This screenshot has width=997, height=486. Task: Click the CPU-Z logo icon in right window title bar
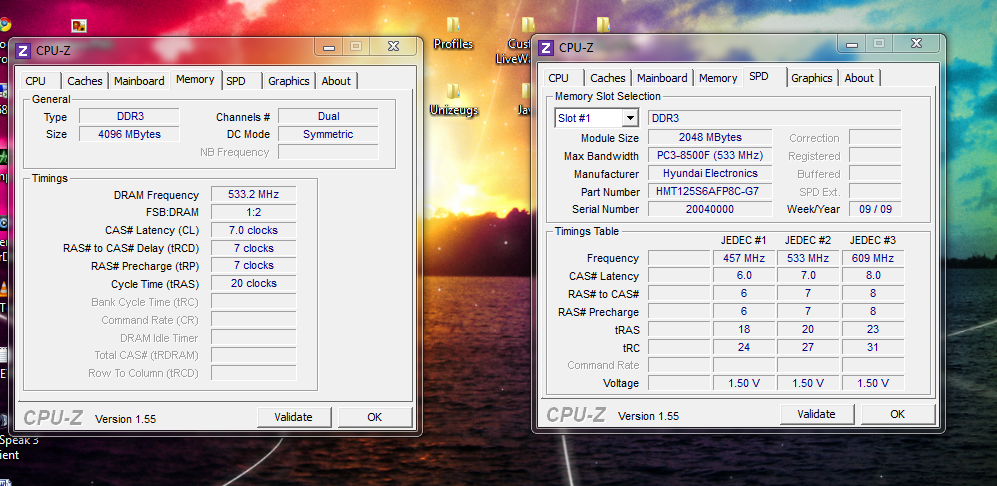[x=546, y=48]
